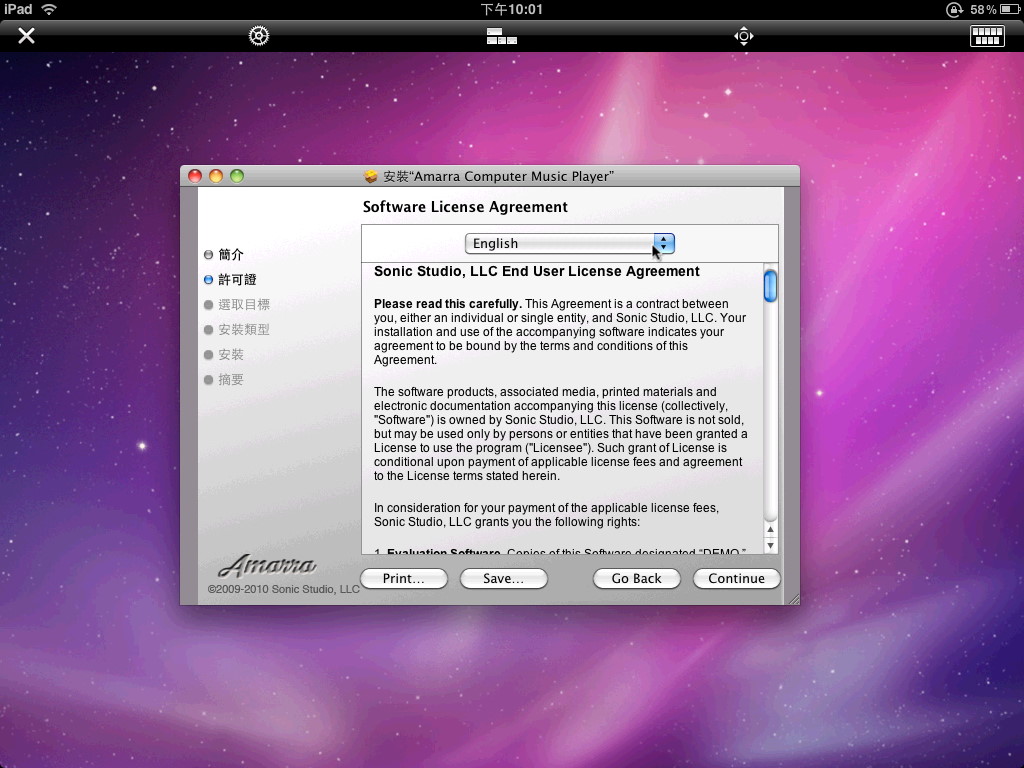Close the remote session with the X icon

[x=26, y=35]
